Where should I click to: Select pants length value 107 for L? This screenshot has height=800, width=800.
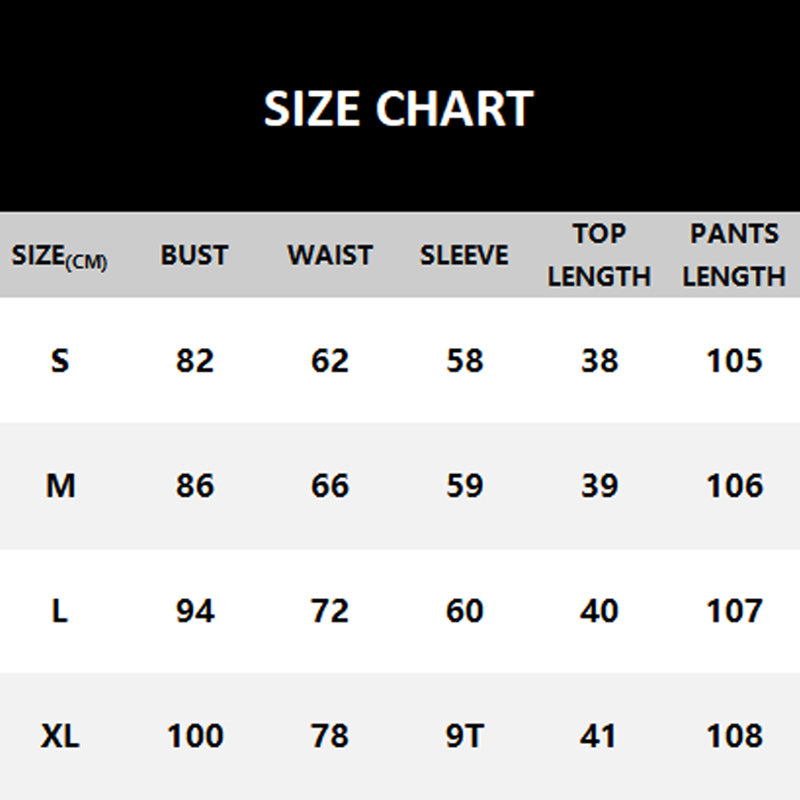pyautogui.click(x=734, y=611)
